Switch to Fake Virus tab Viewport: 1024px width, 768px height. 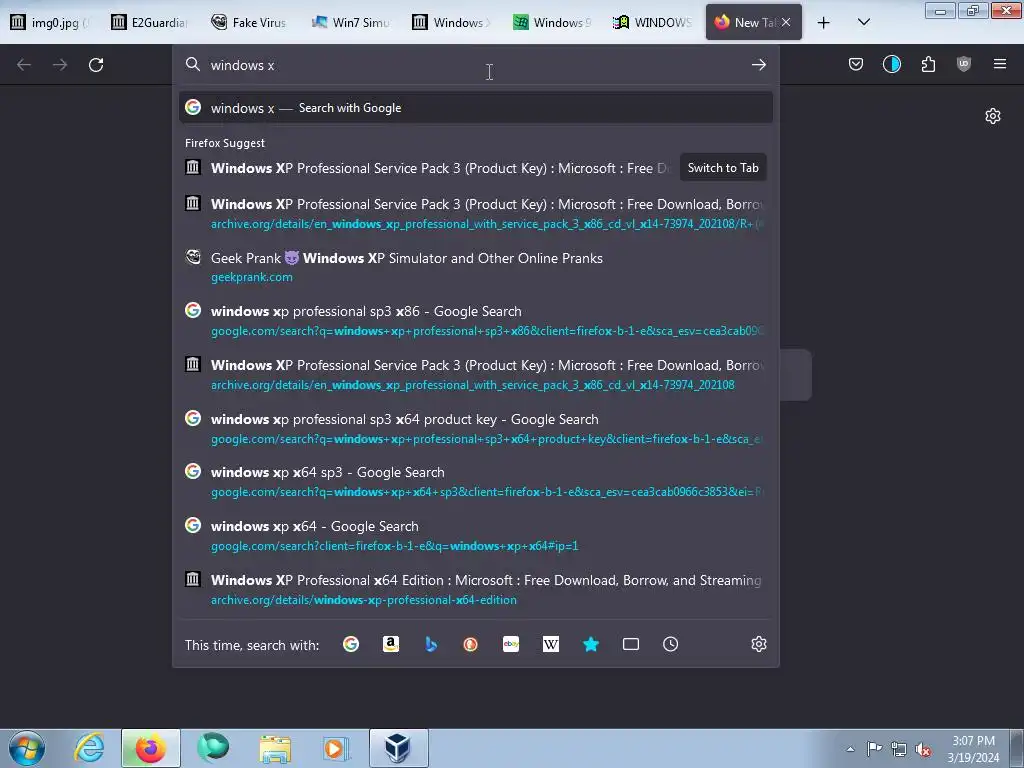click(x=249, y=22)
